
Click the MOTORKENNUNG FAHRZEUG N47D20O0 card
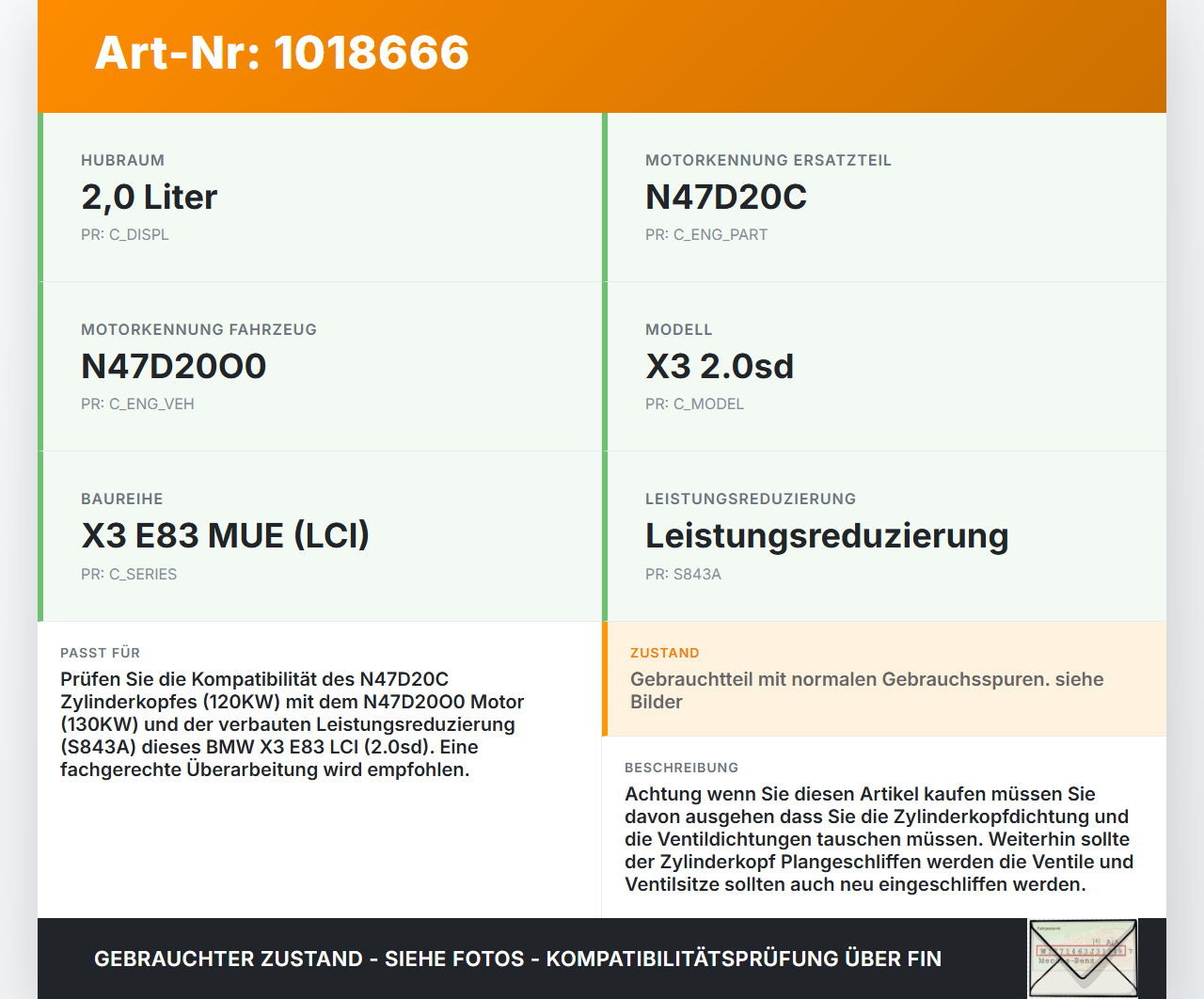tap(320, 366)
